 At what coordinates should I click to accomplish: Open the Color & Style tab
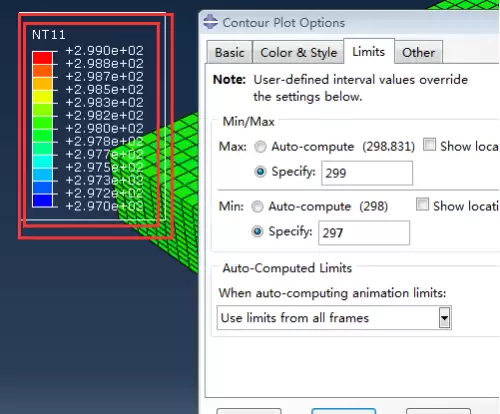point(298,52)
